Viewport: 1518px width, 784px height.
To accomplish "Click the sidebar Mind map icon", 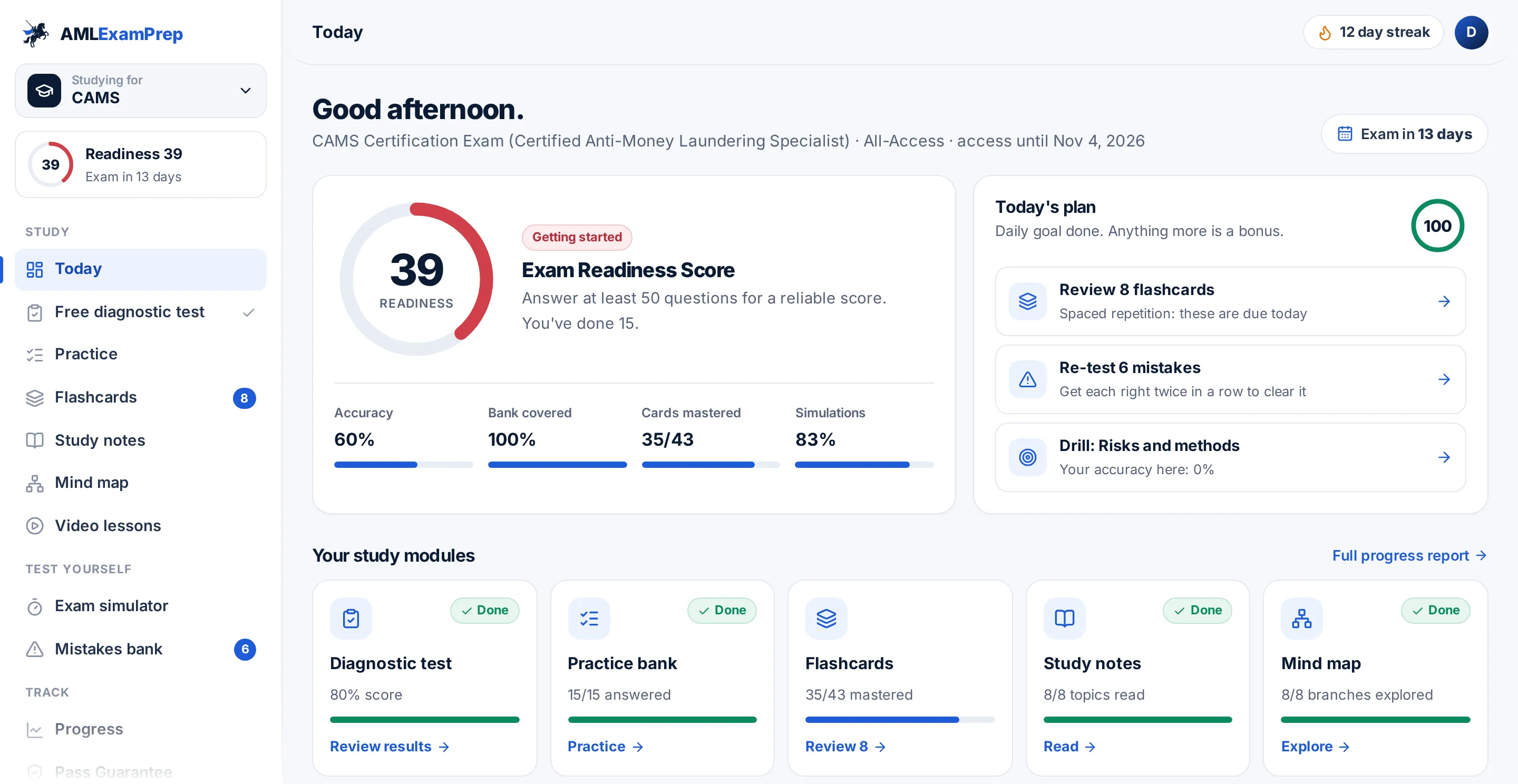I will (35, 484).
